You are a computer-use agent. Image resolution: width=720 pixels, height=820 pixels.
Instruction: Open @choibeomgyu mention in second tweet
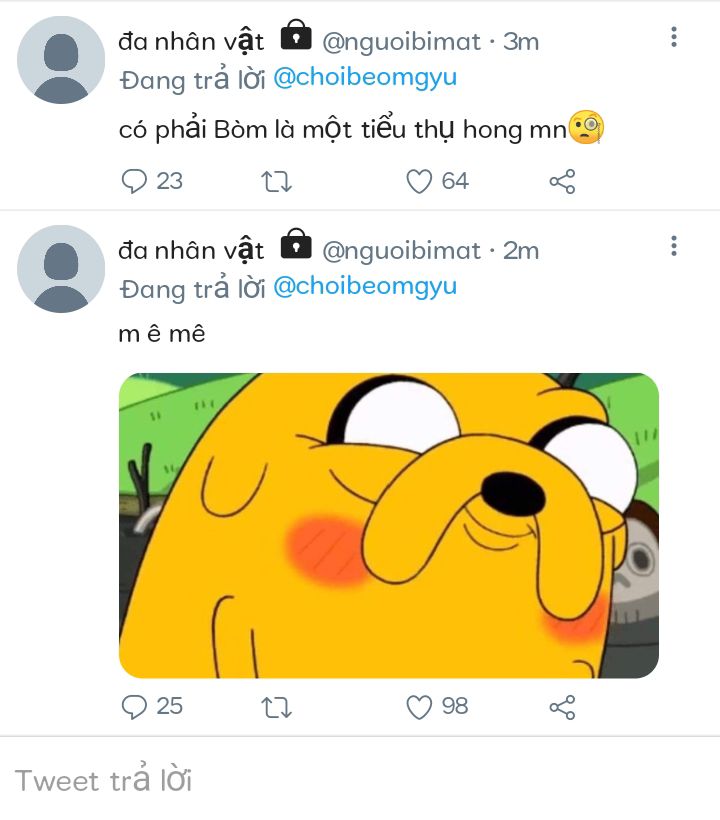click(364, 286)
